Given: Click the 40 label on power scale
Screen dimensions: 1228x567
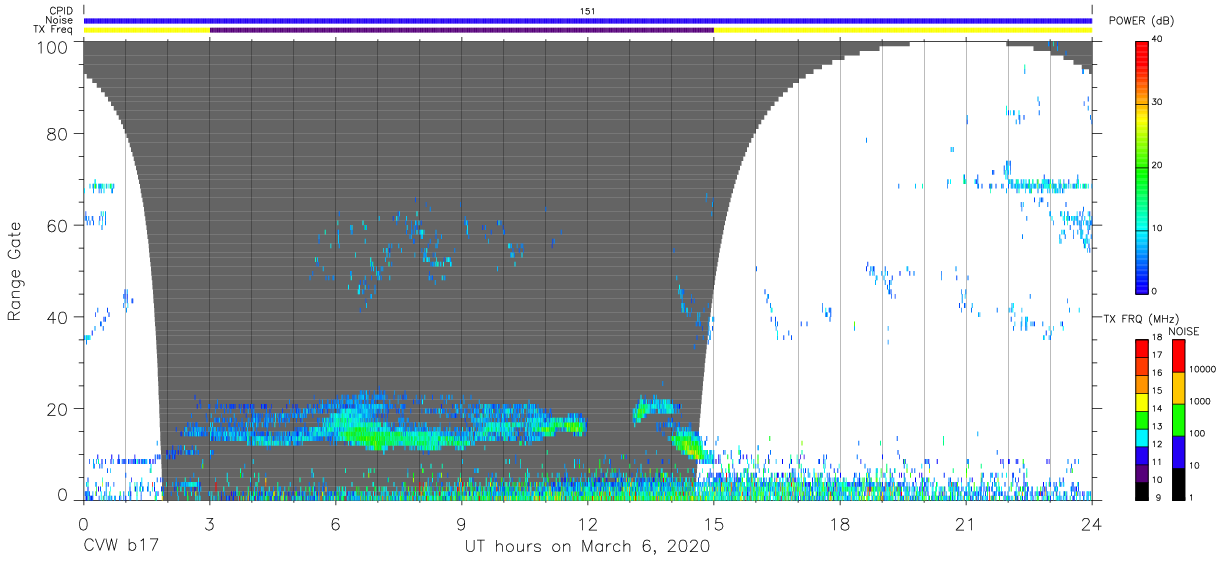Looking at the screenshot, I should [x=1158, y=40].
